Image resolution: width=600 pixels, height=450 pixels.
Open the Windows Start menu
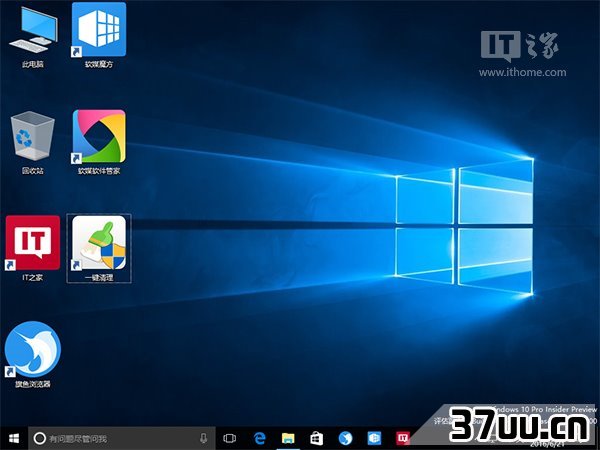click(14, 438)
